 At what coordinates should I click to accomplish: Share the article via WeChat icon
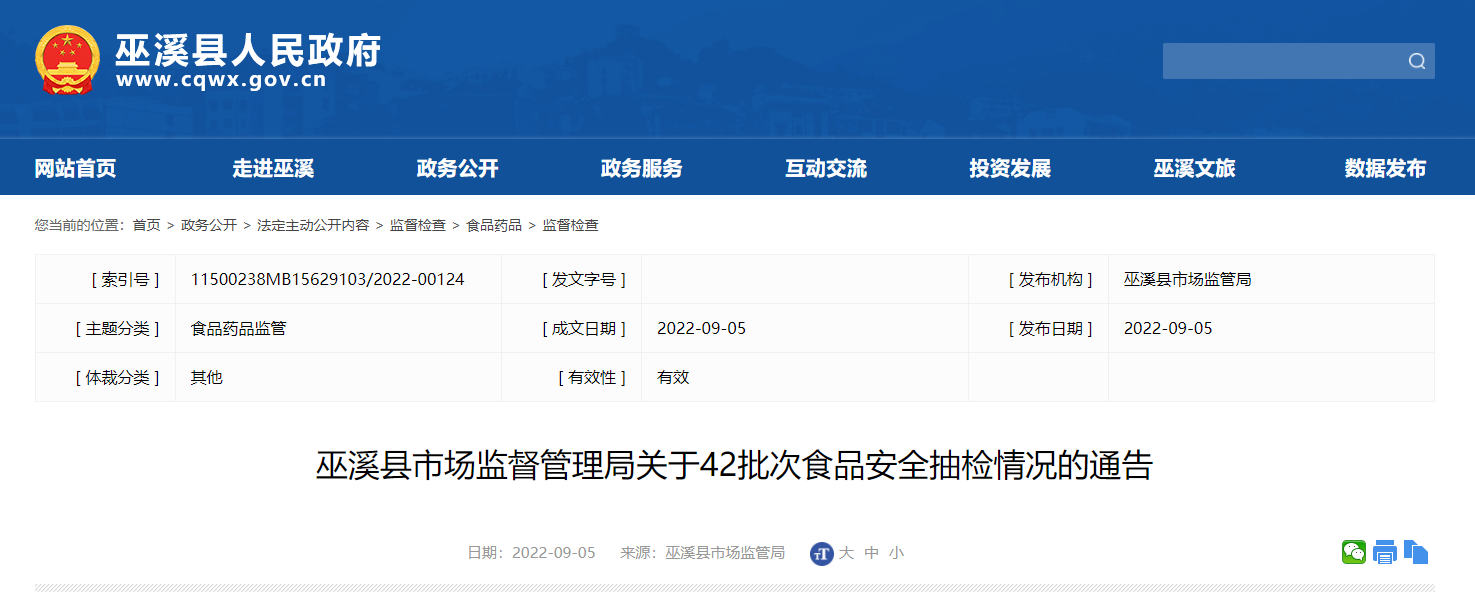[1353, 552]
